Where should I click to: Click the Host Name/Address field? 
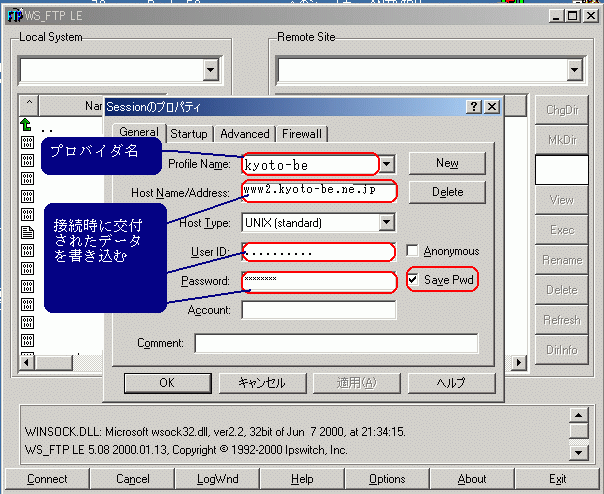[x=319, y=192]
